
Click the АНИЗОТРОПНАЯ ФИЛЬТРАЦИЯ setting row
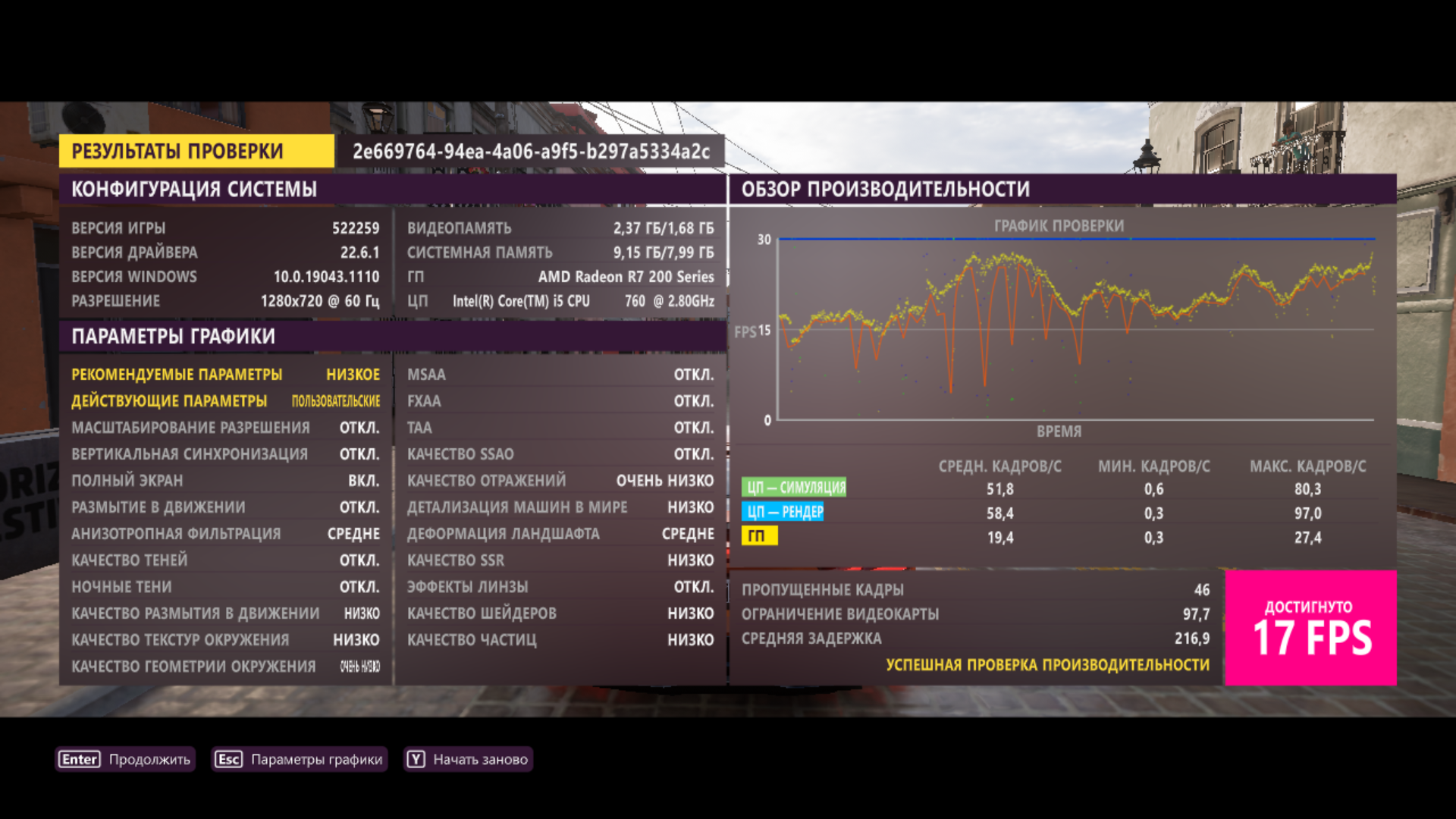[x=225, y=533]
